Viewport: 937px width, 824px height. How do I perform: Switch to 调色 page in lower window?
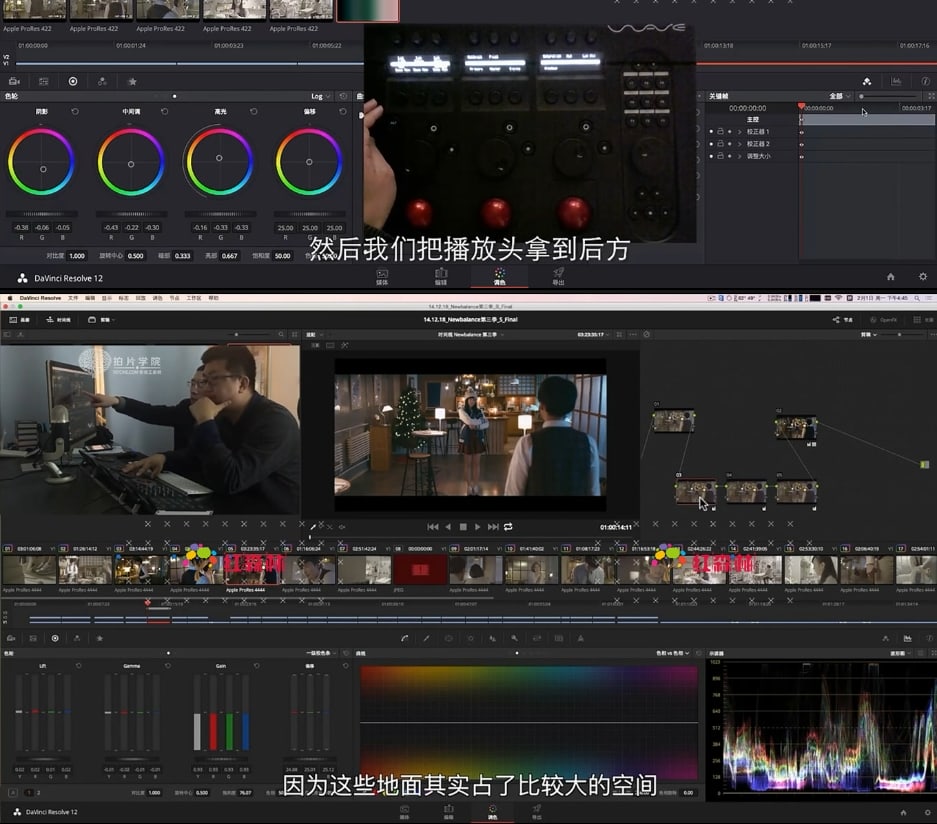[x=492, y=812]
